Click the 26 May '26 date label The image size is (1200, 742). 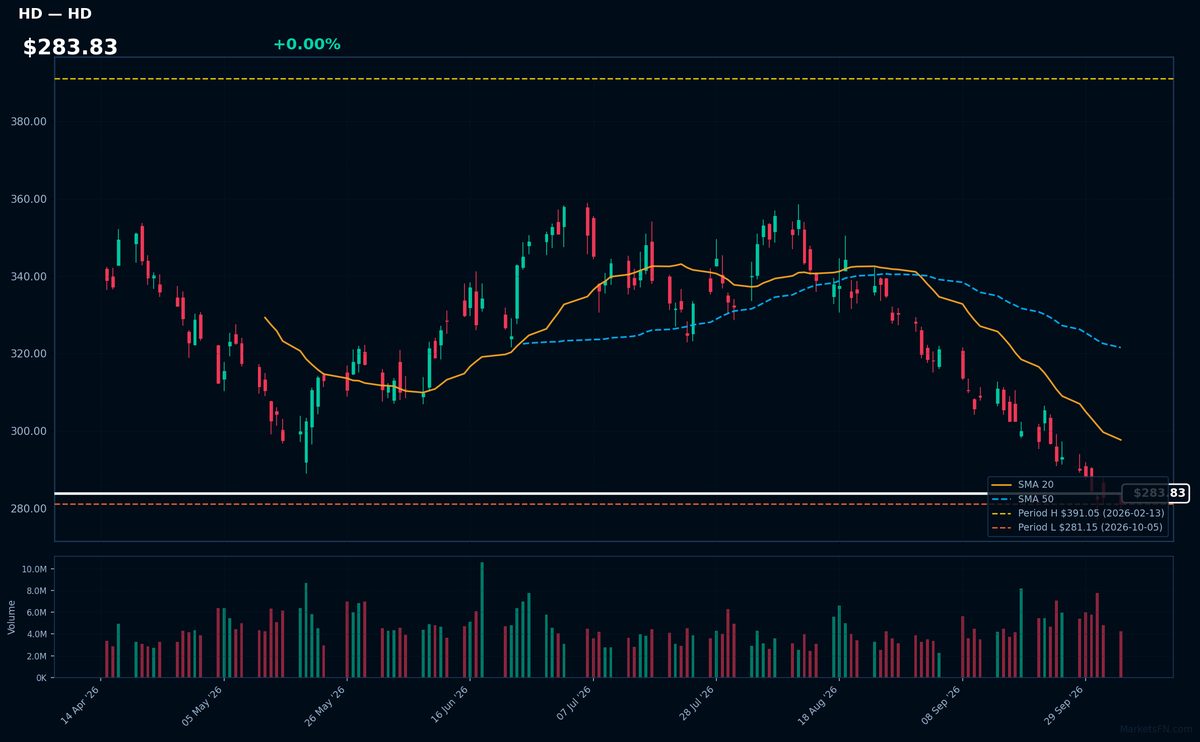coord(328,704)
